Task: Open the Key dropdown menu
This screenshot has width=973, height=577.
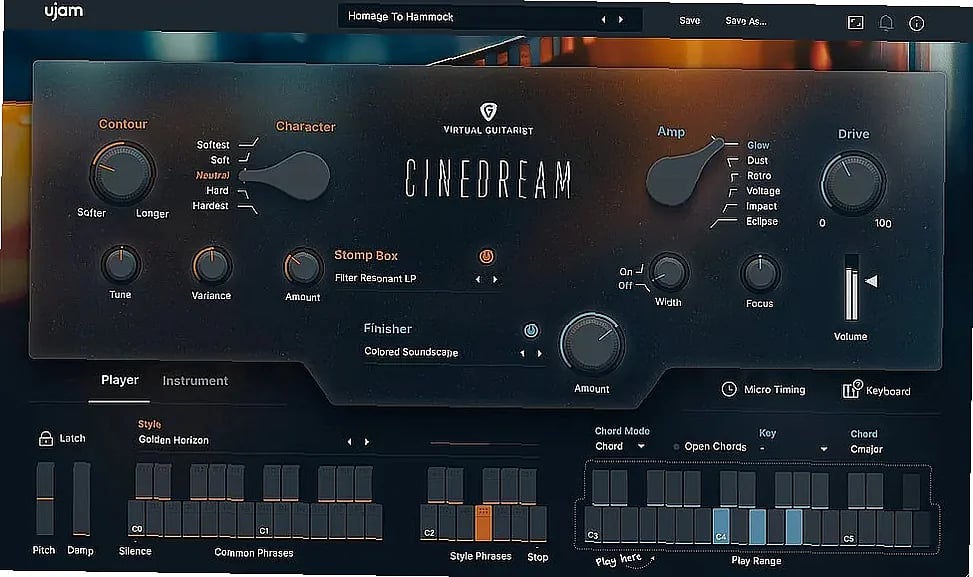Action: (823, 449)
